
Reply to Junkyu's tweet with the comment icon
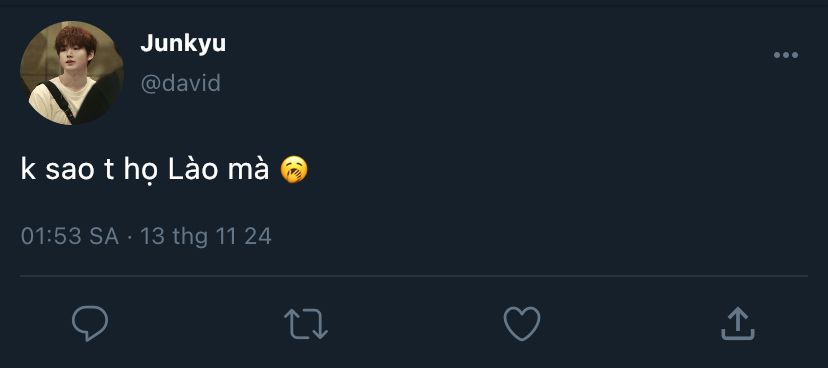[x=90, y=323]
